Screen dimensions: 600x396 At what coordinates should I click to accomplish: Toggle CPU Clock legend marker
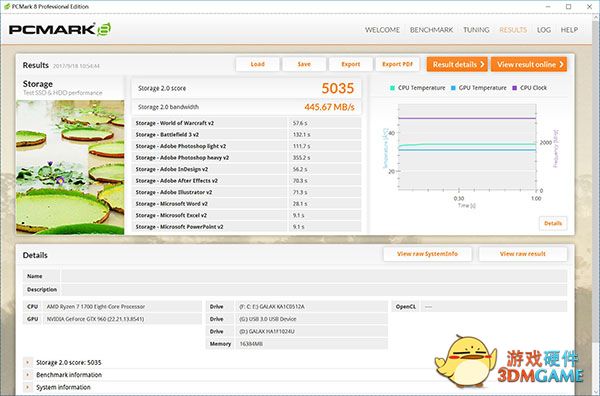[x=514, y=88]
